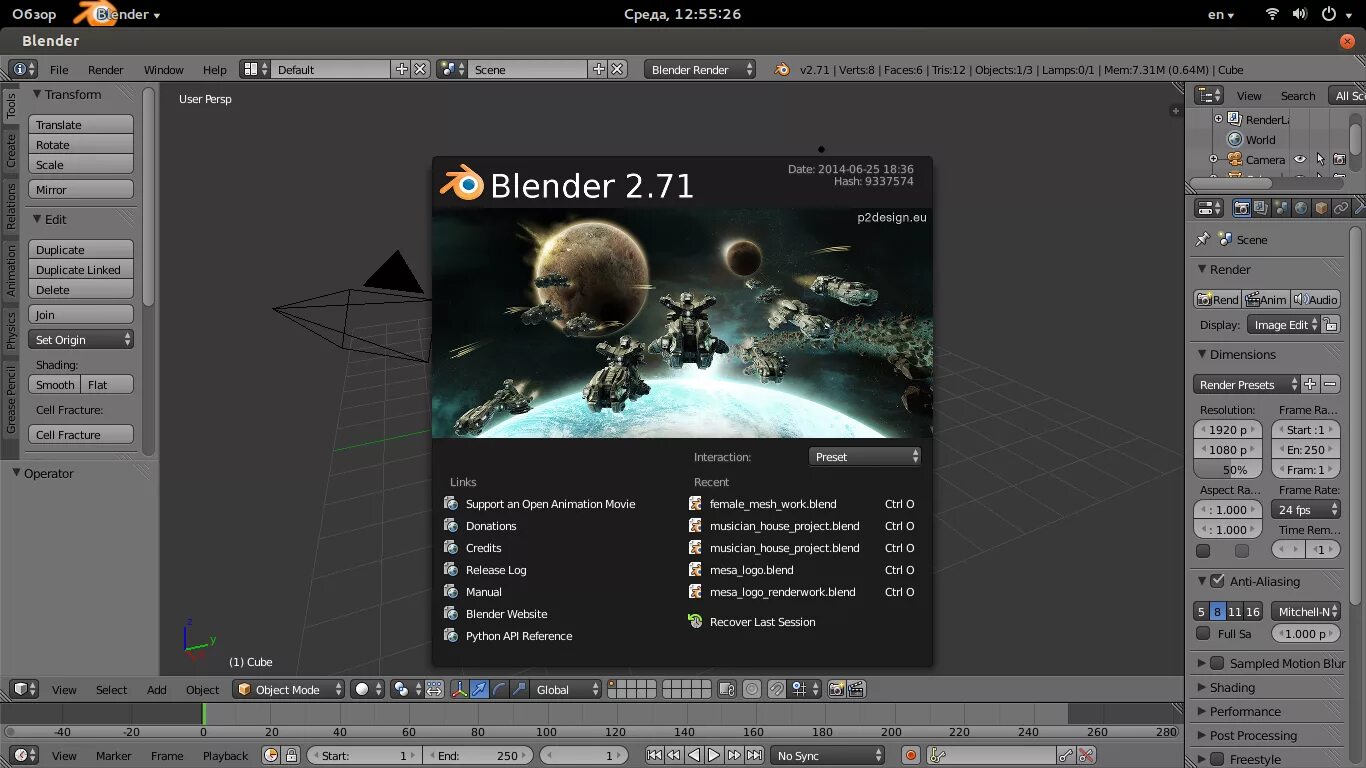Toggle the Display lock interface button
This screenshot has width=1366, height=768.
[x=1329, y=324]
